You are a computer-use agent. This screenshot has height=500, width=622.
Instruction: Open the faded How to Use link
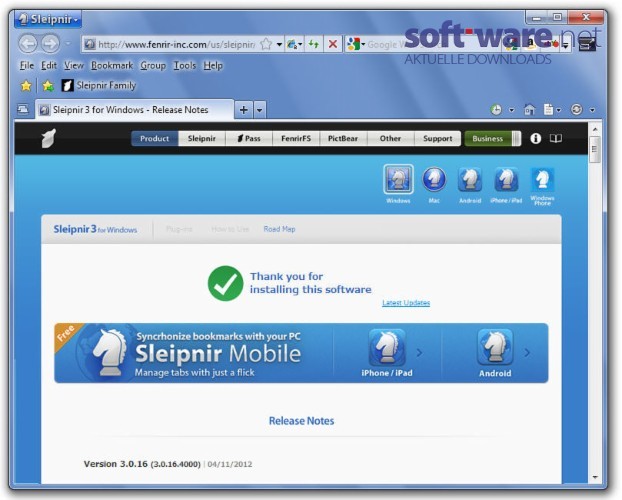[x=230, y=229]
